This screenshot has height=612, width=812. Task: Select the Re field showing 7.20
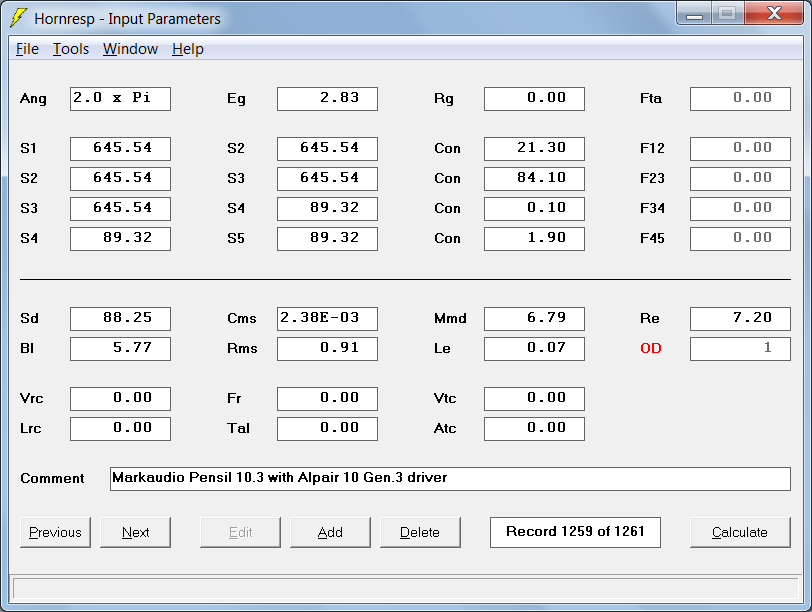click(x=741, y=319)
